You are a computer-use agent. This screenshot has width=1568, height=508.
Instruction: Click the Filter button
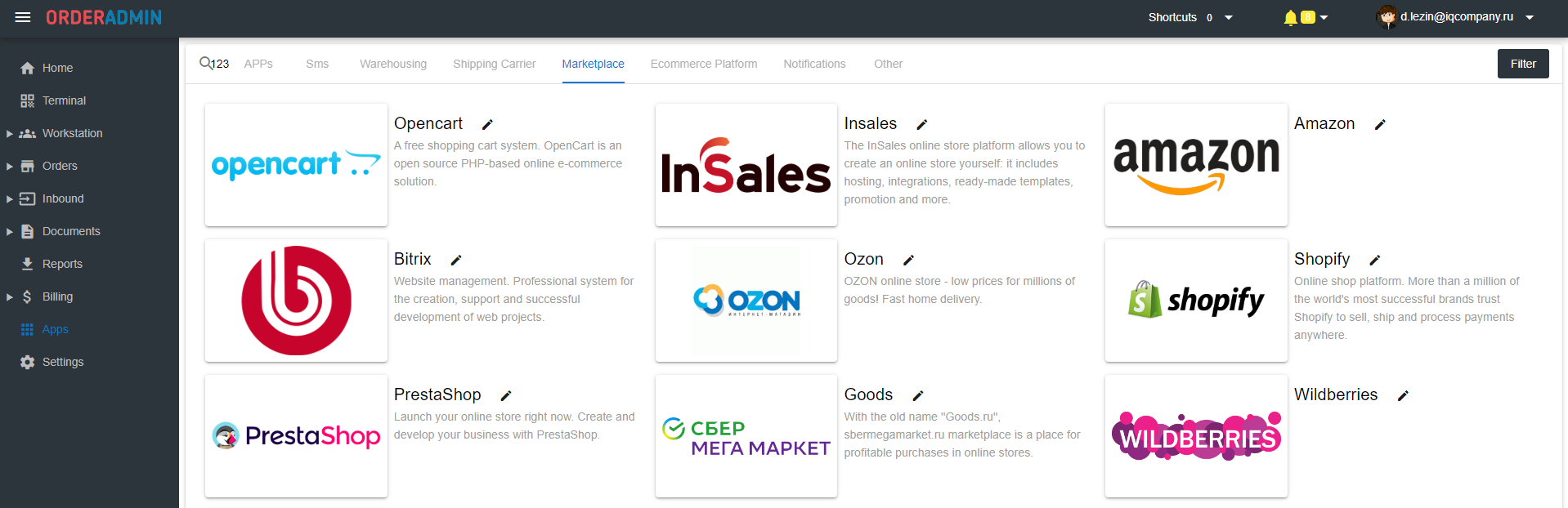point(1523,64)
